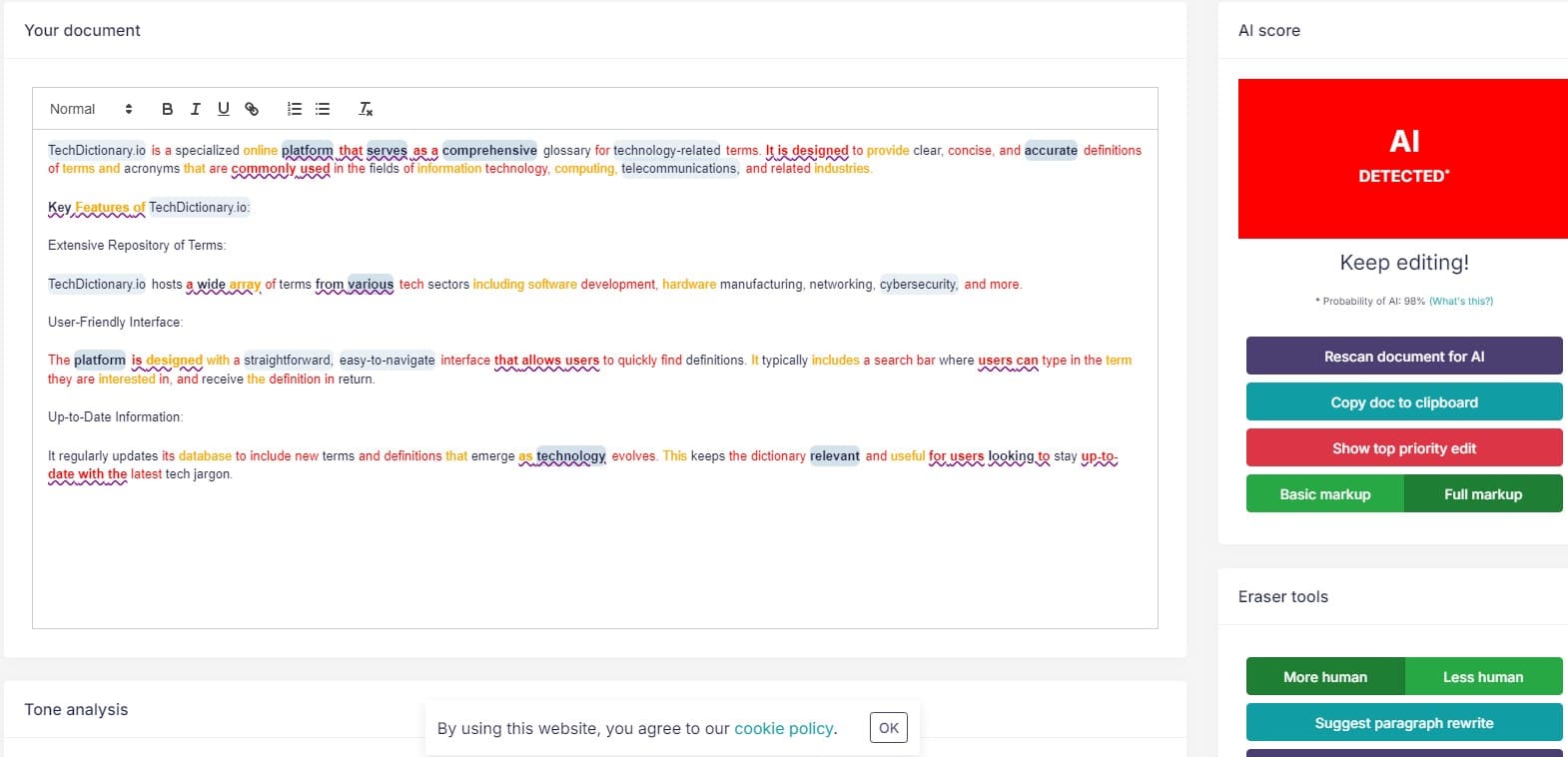Screen dimensions: 1568x757
Task: Click the underline formatting icon
Action: tap(223, 109)
